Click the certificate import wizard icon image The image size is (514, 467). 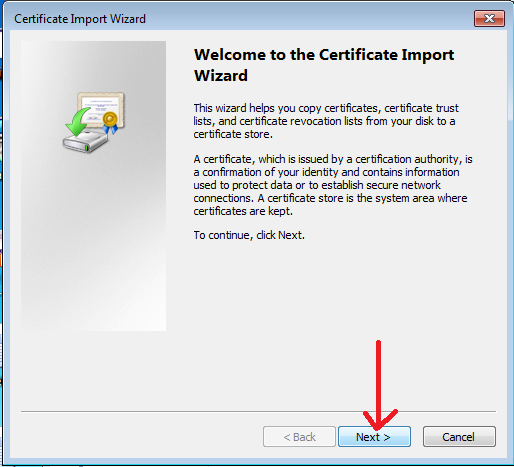(x=94, y=122)
